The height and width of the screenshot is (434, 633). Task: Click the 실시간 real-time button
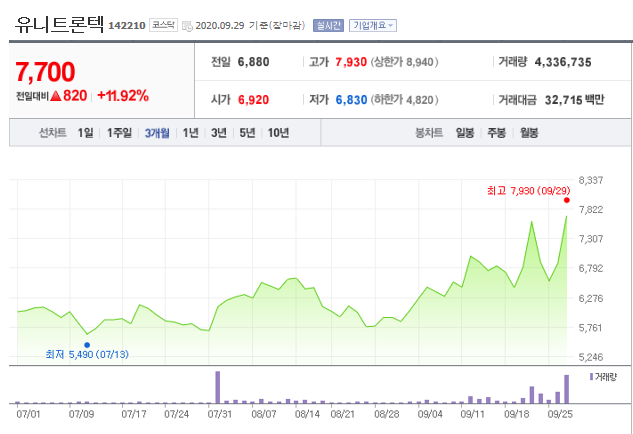[328, 25]
